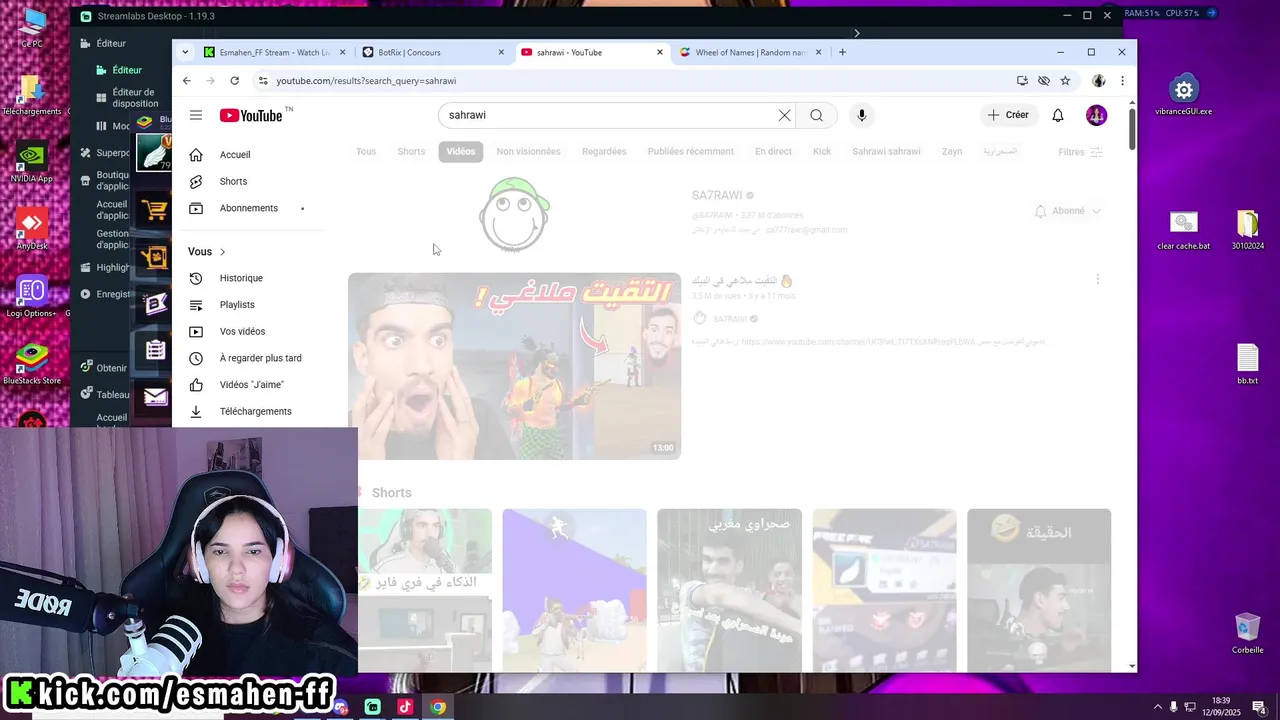The width and height of the screenshot is (1280, 720).
Task: Select the Kick filter chip
Action: [822, 152]
